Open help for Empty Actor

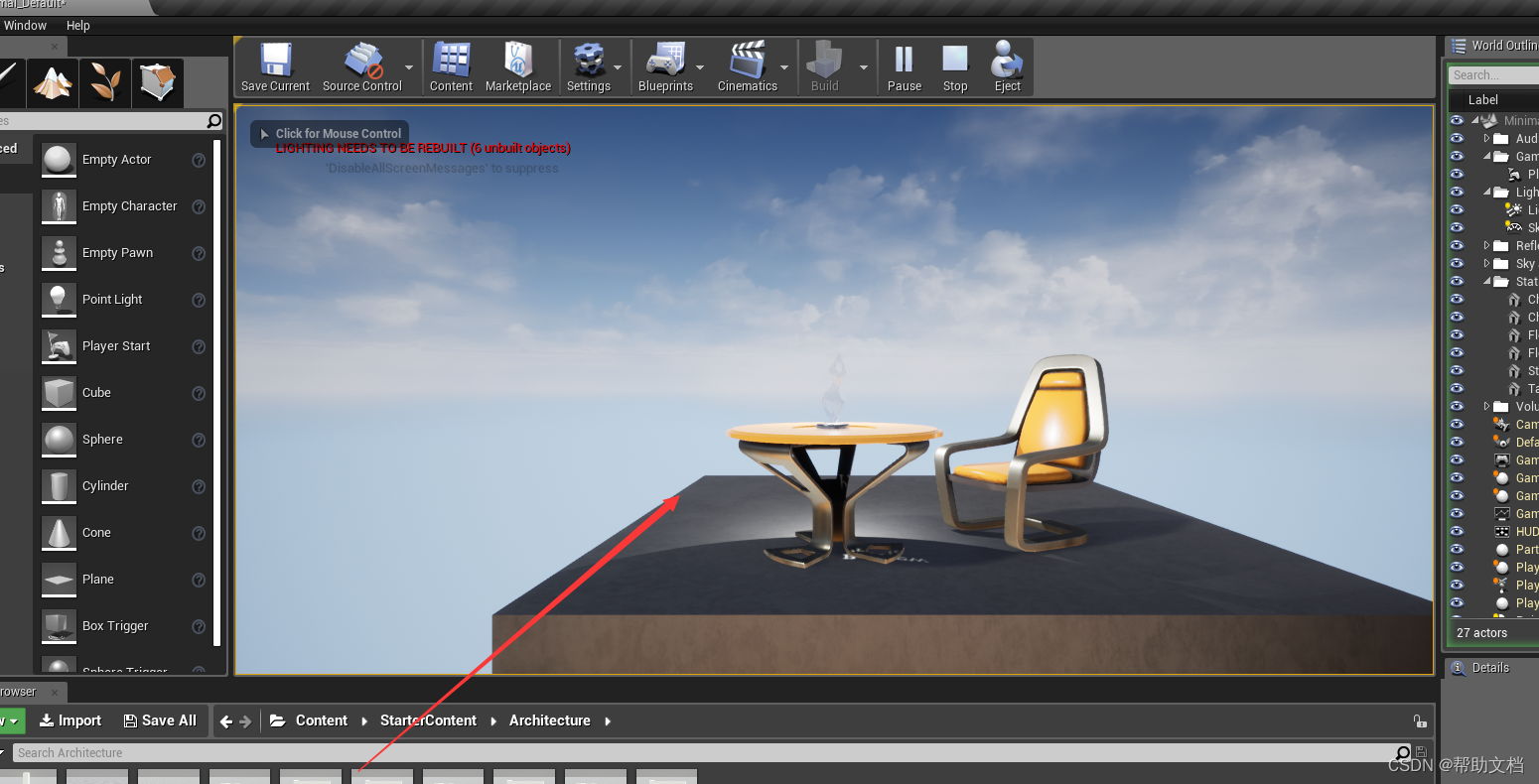tap(199, 160)
